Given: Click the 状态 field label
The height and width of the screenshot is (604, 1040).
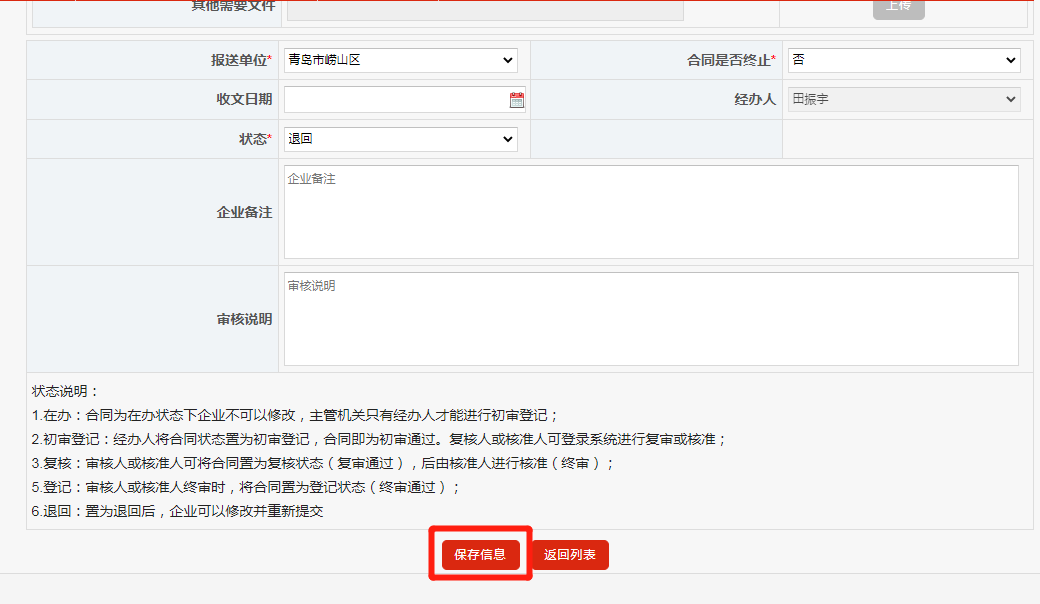Looking at the screenshot, I should click(x=255, y=139).
